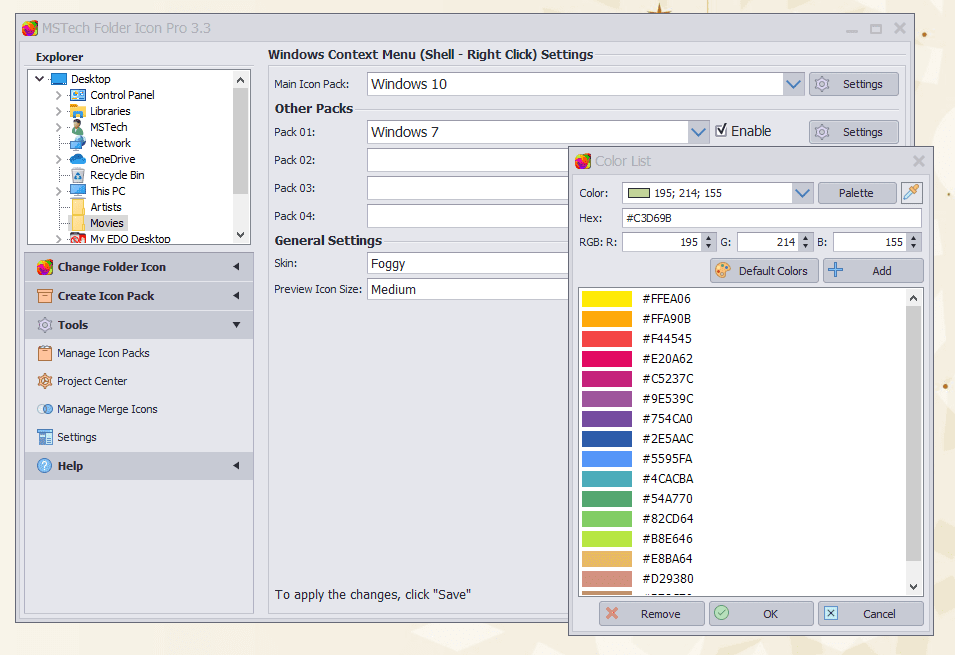The width and height of the screenshot is (955, 655).
Task: Increase the R value with spinner
Action: click(709, 238)
